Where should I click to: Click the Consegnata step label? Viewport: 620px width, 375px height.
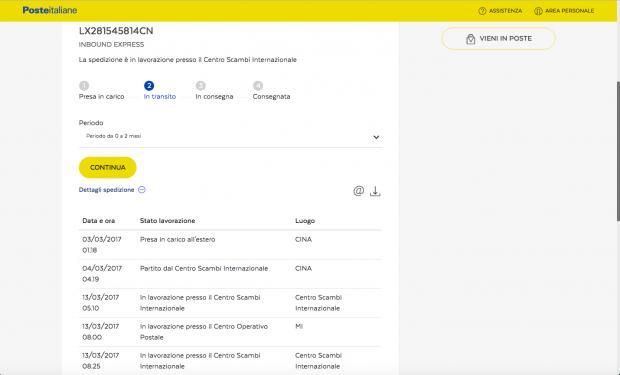tap(271, 97)
